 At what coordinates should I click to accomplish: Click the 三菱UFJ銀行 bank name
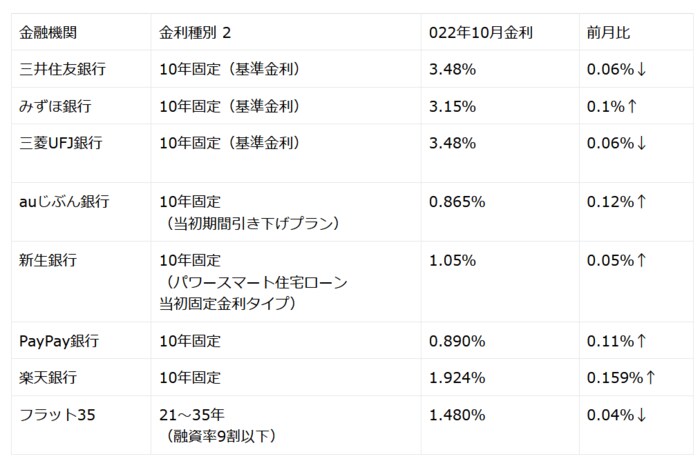tap(61, 143)
